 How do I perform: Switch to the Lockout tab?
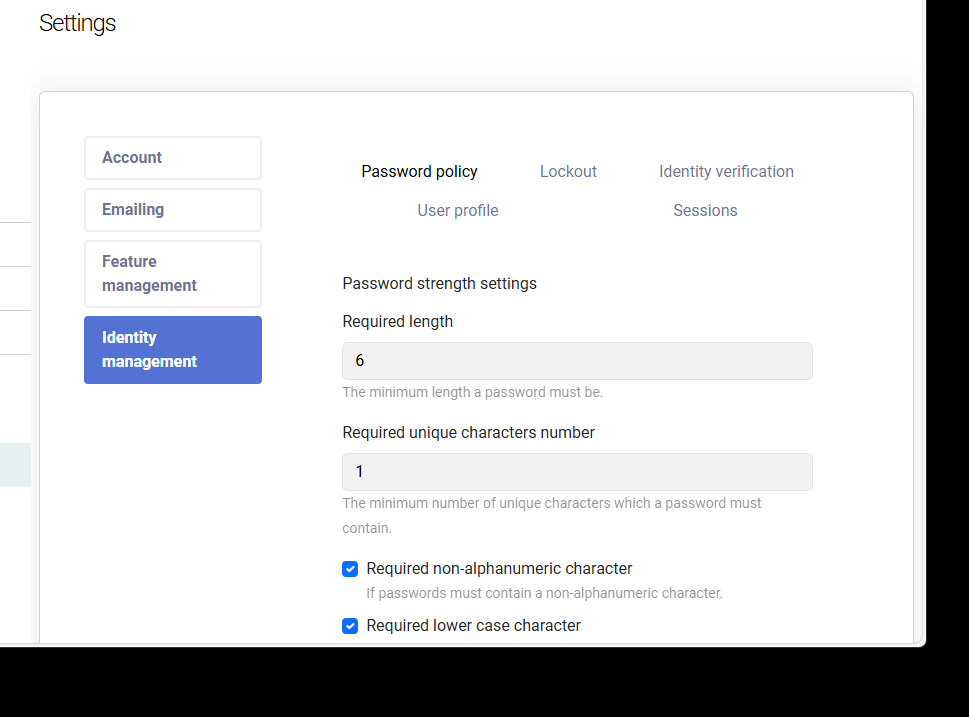pyautogui.click(x=568, y=172)
